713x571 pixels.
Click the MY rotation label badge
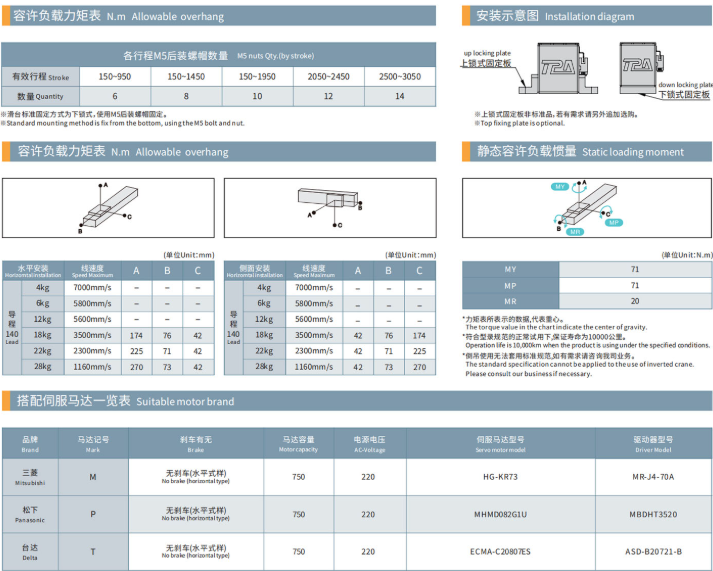[x=560, y=186]
